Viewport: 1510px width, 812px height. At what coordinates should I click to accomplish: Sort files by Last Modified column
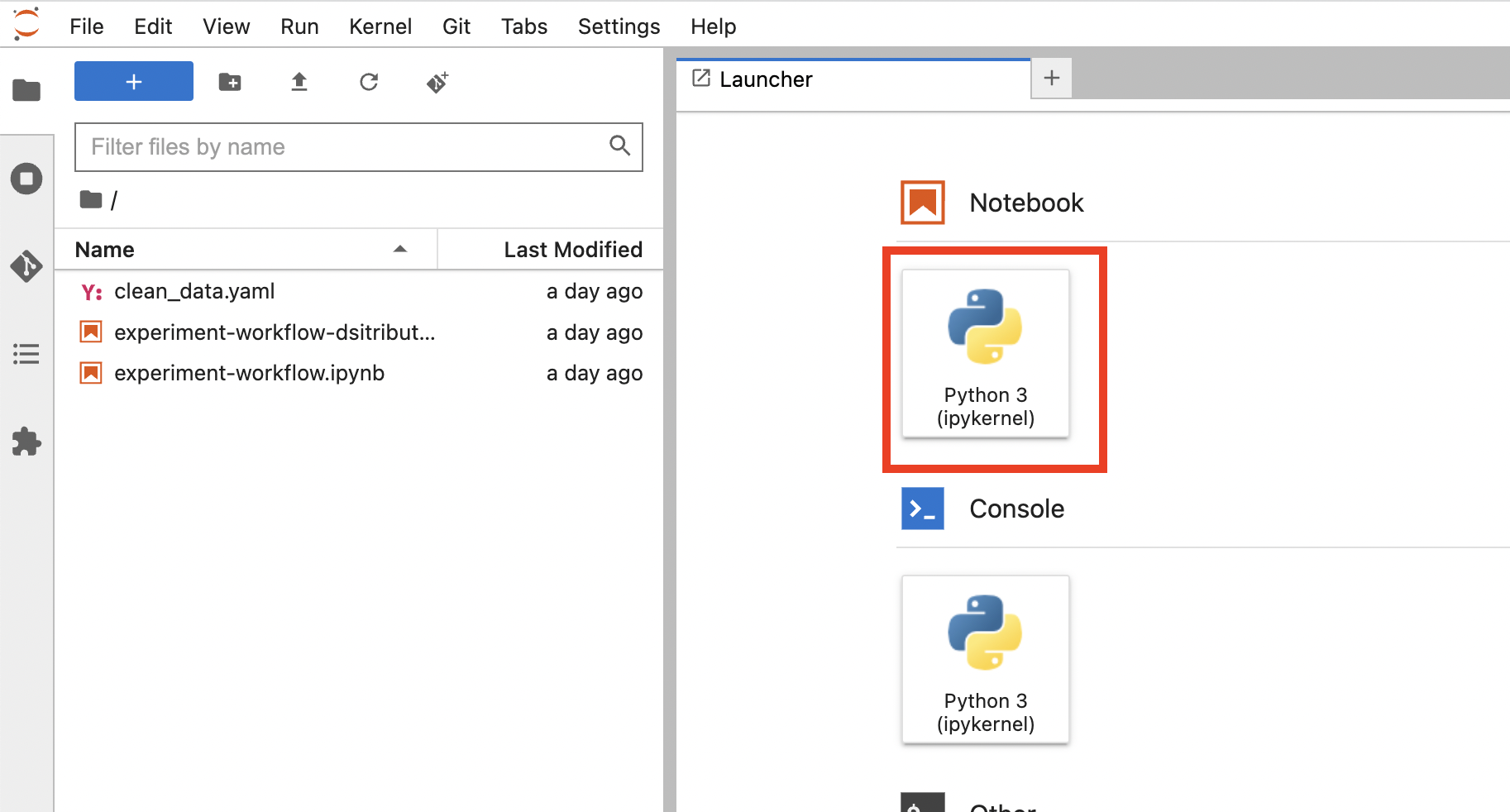tap(572, 250)
